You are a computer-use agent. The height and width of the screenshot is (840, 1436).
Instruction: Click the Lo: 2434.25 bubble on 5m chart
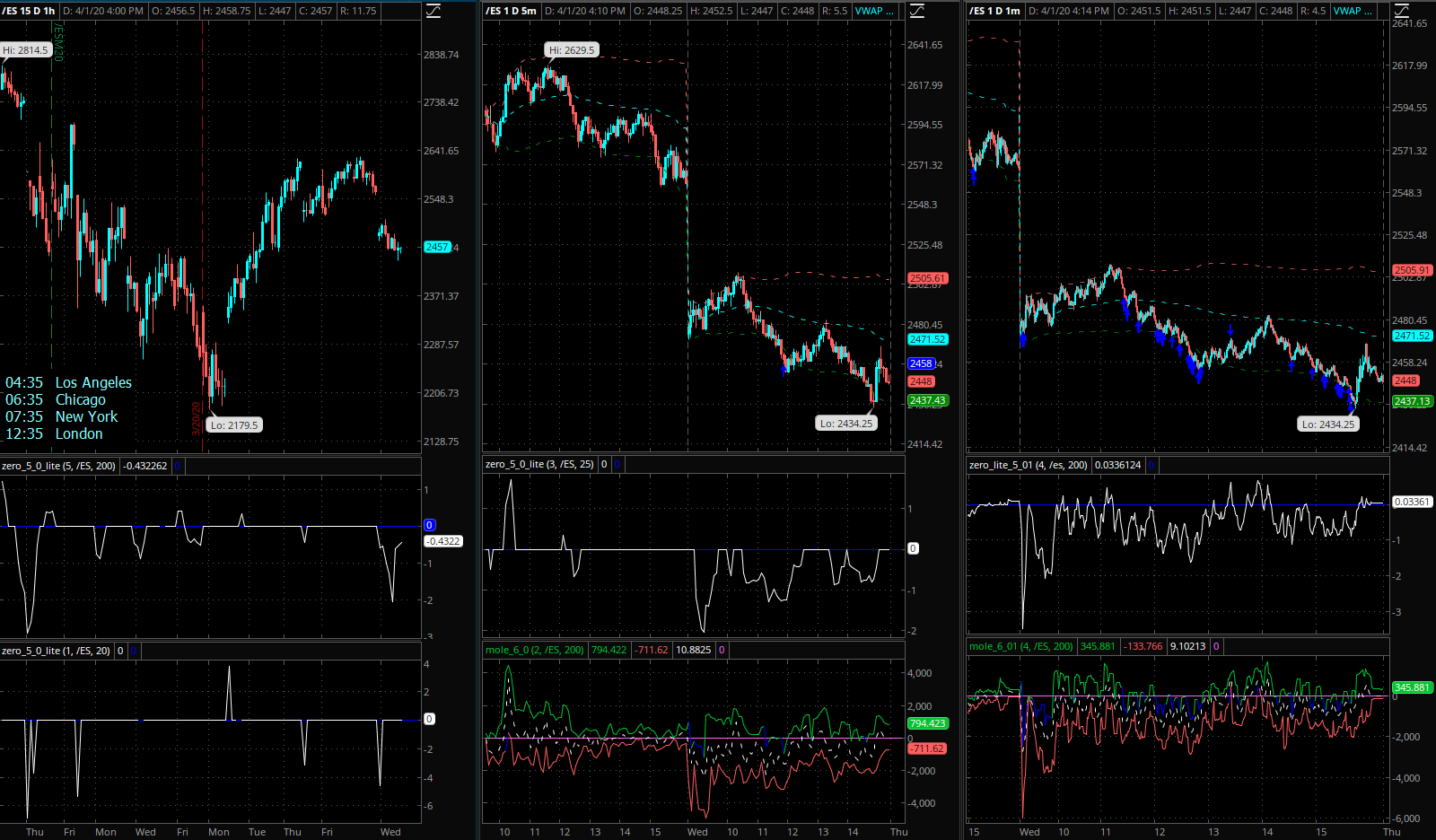tap(846, 424)
